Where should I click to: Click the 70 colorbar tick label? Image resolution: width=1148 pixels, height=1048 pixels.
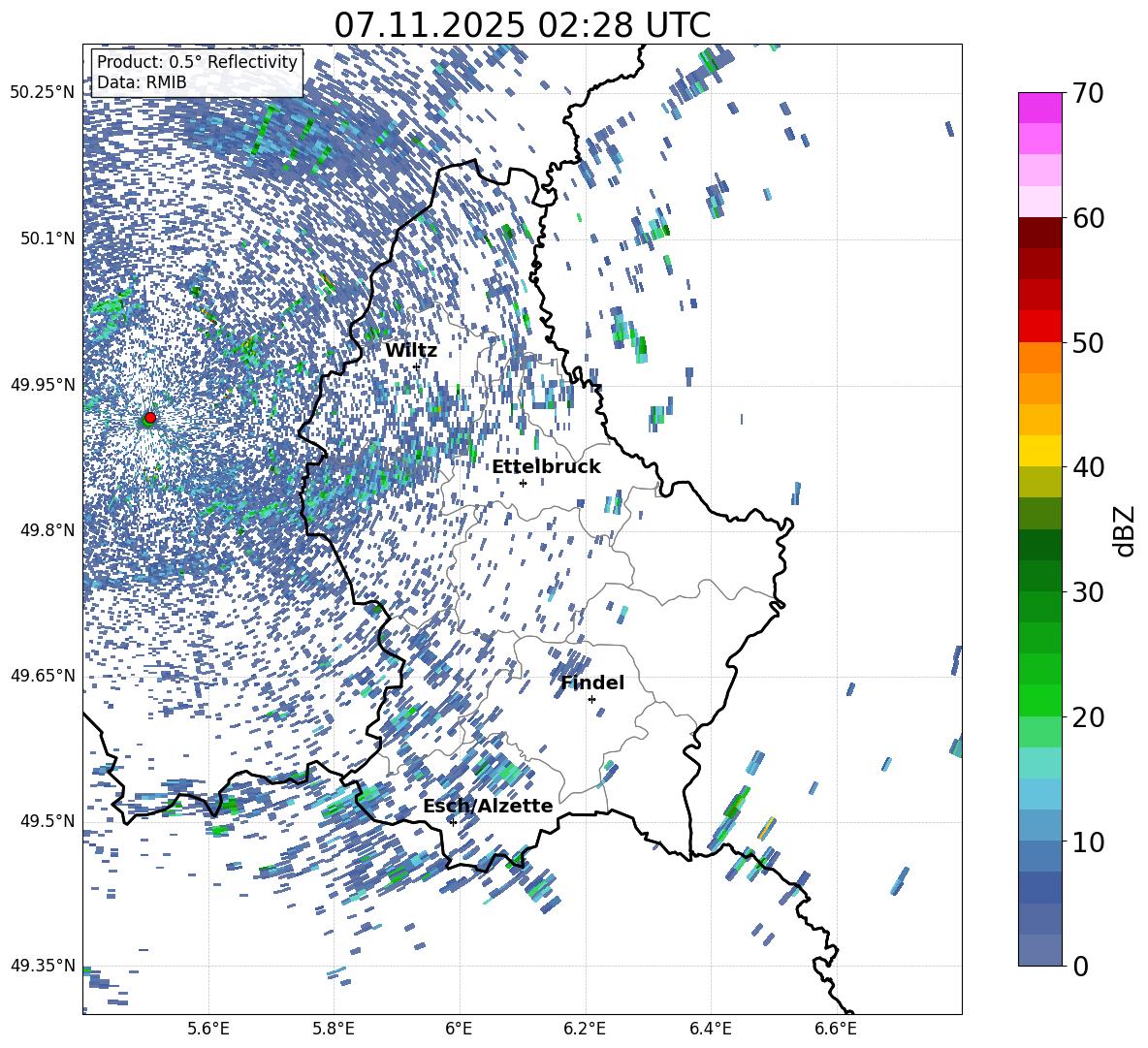(1089, 94)
